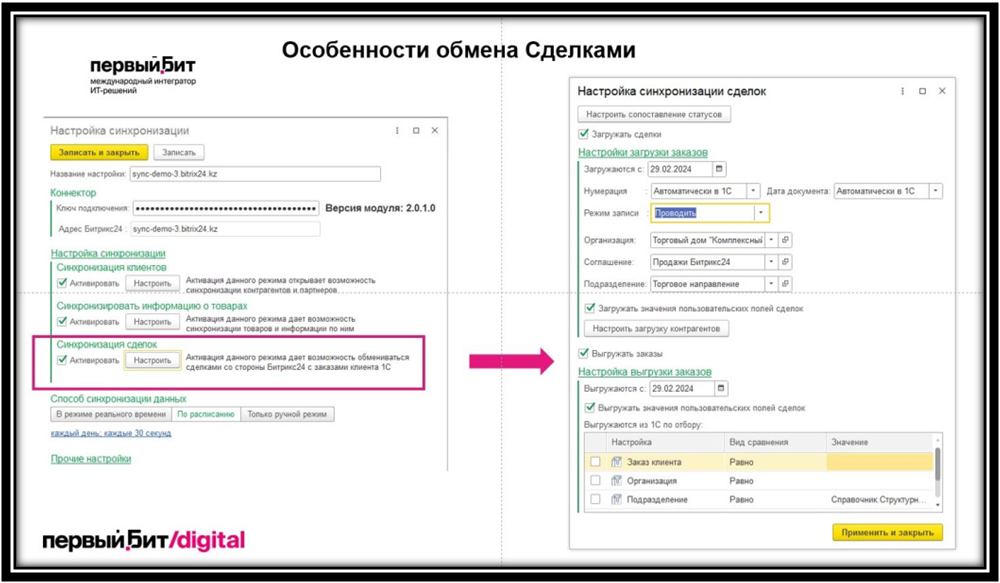Switch to В режиме реального времени mode
The height and width of the screenshot is (583, 1000).
tap(110, 414)
